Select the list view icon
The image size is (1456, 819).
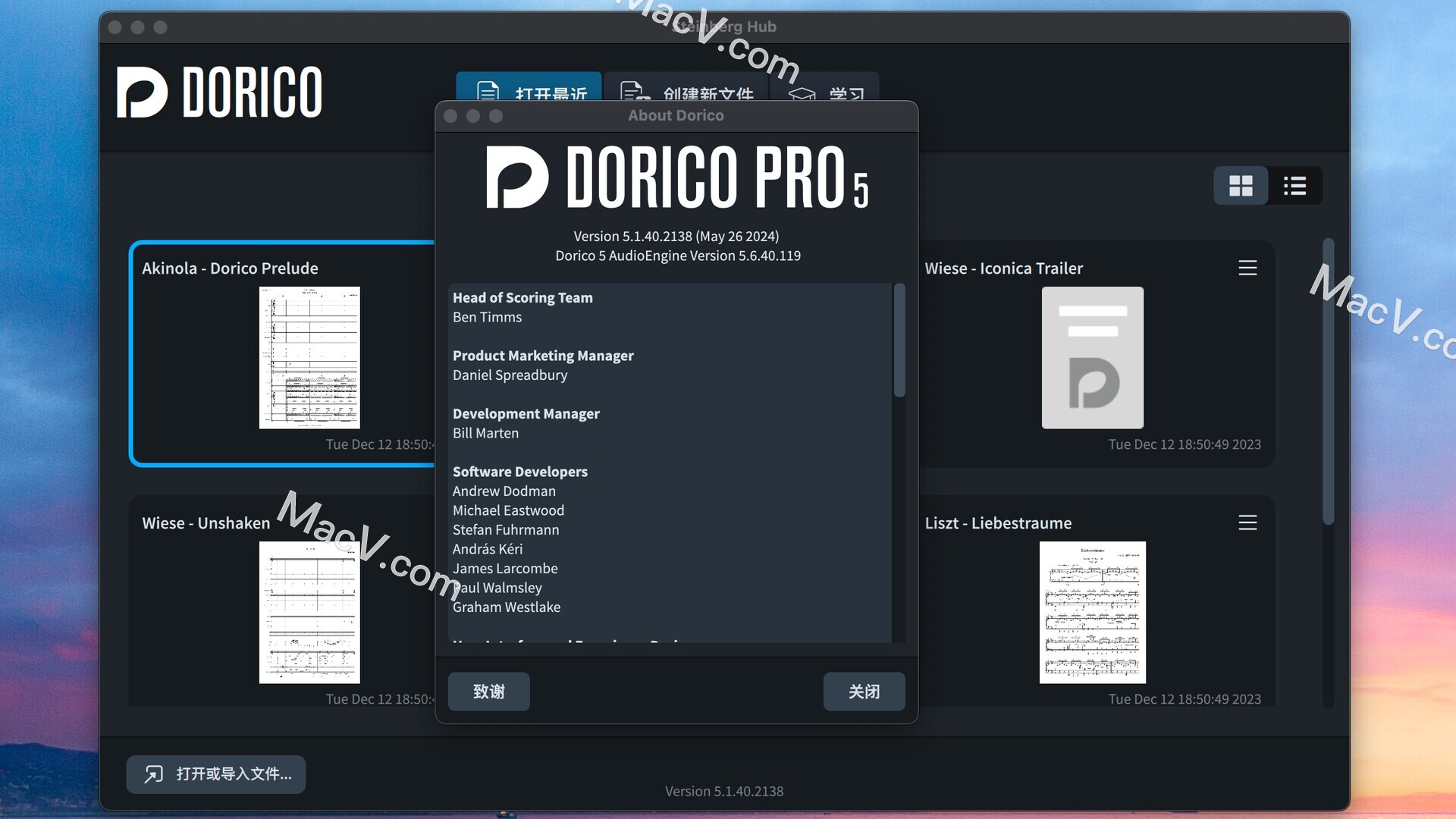point(1294,185)
